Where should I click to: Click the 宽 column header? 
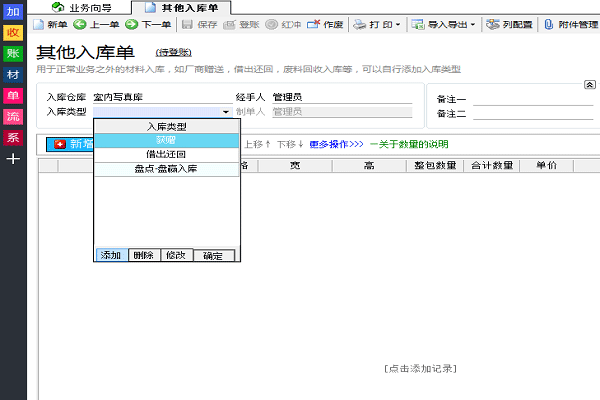(295, 166)
